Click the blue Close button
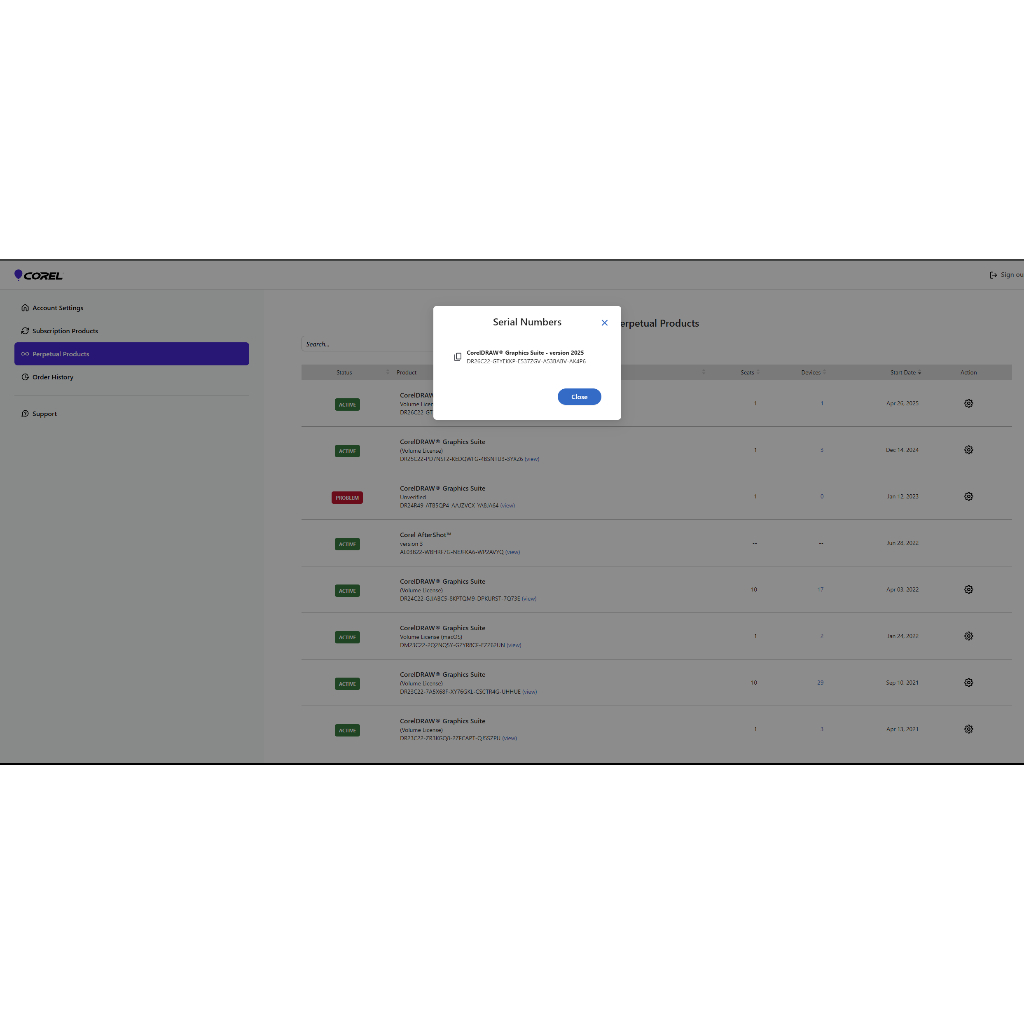Screen dimensions: 1024x1024 (579, 396)
